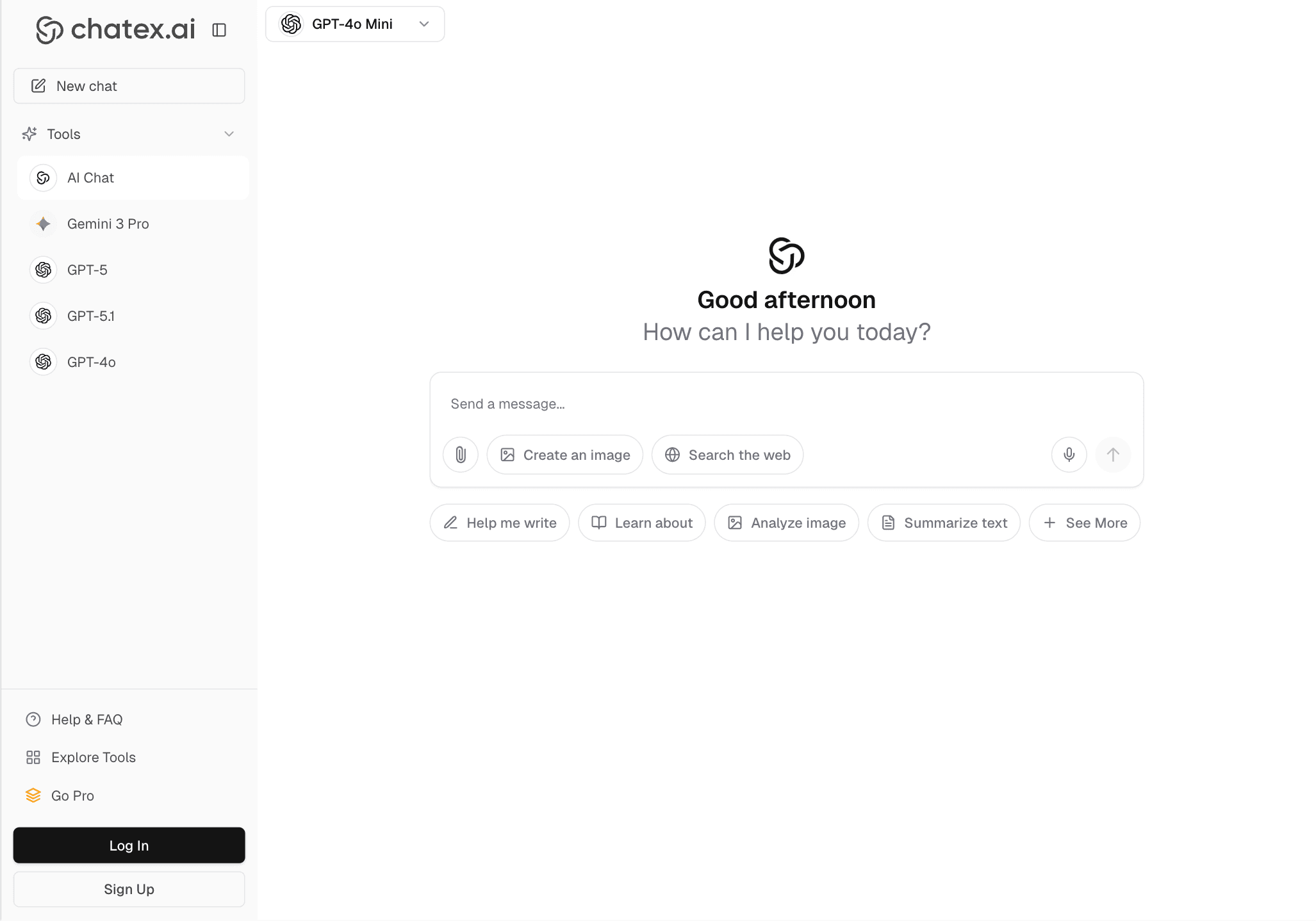Screen dimensions: 1316x921
Task: Click the Help & FAQ question mark icon
Action: 33,719
